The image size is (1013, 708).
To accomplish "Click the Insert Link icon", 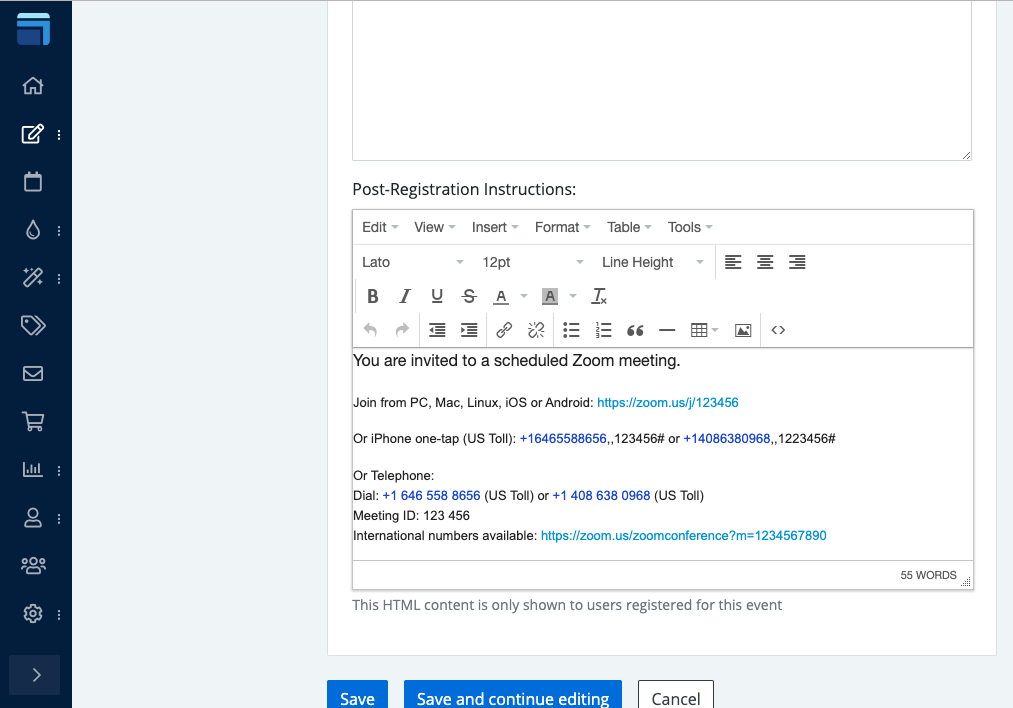I will pyautogui.click(x=503, y=329).
